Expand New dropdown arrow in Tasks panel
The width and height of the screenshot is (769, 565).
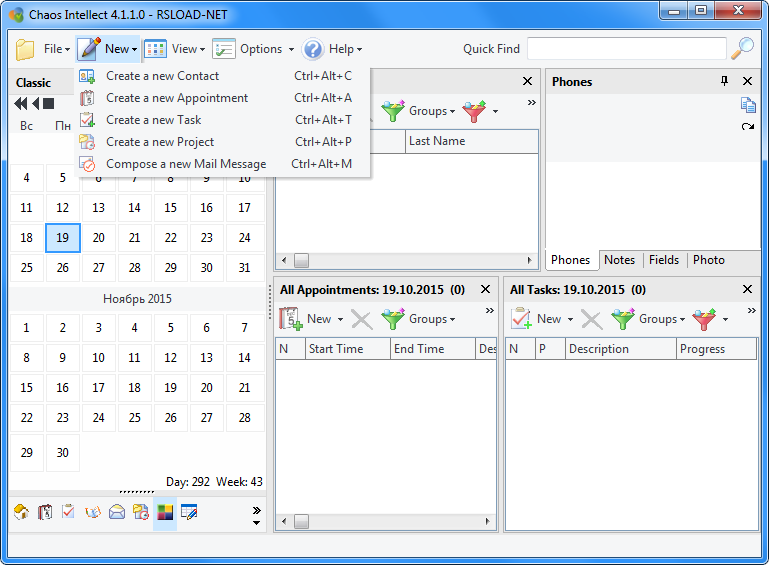pos(570,319)
